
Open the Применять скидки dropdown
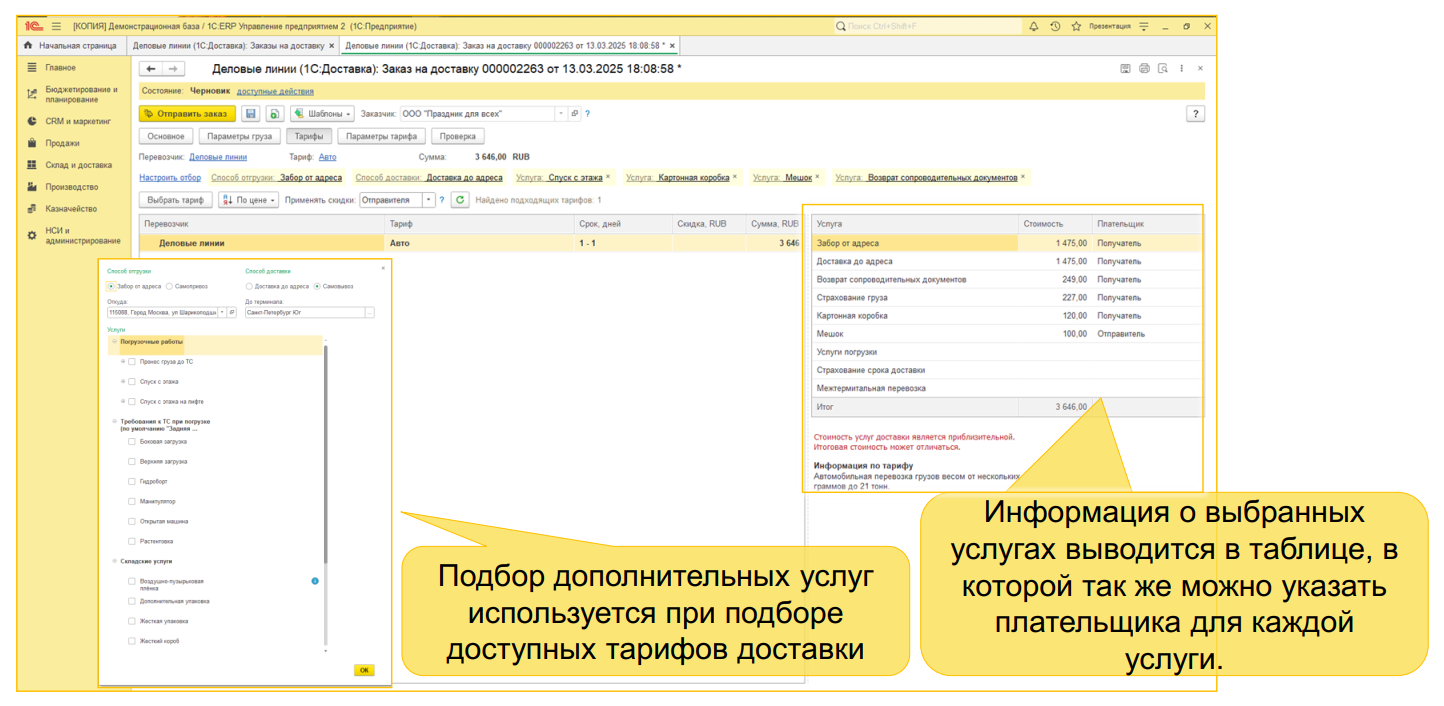(427, 200)
